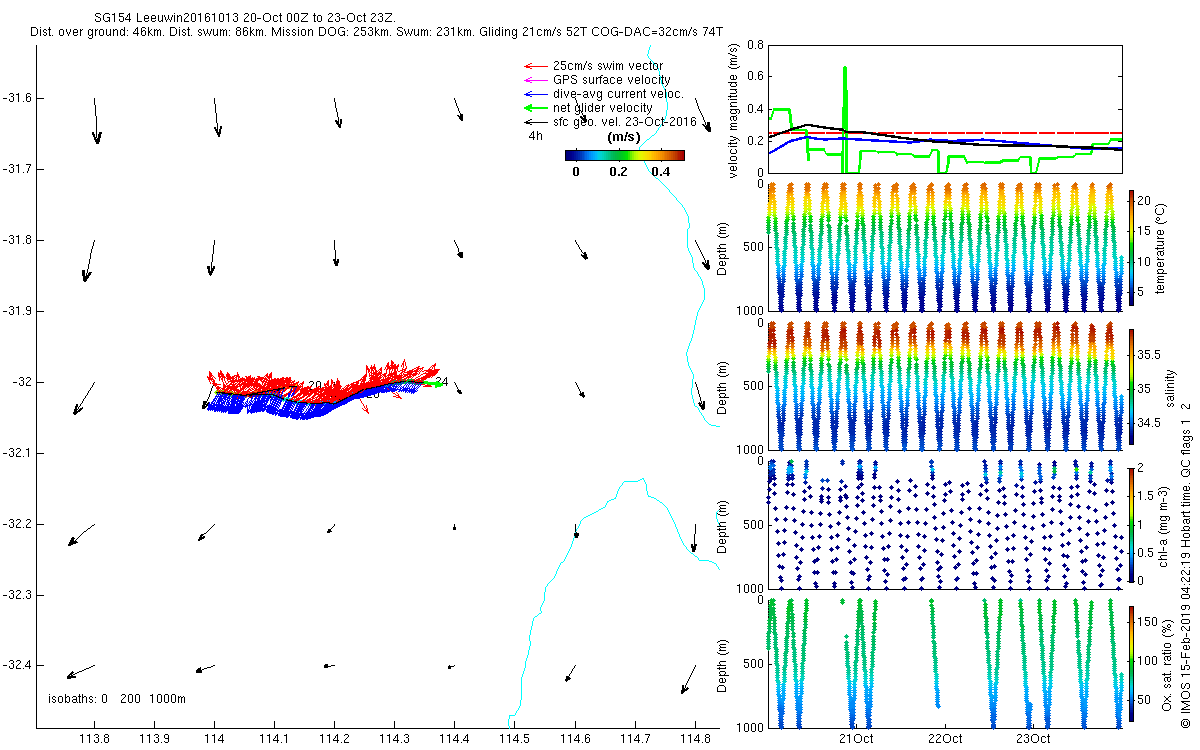Click the longitude tick label '114.8'
The height and width of the screenshot is (750, 1200).
click(694, 739)
